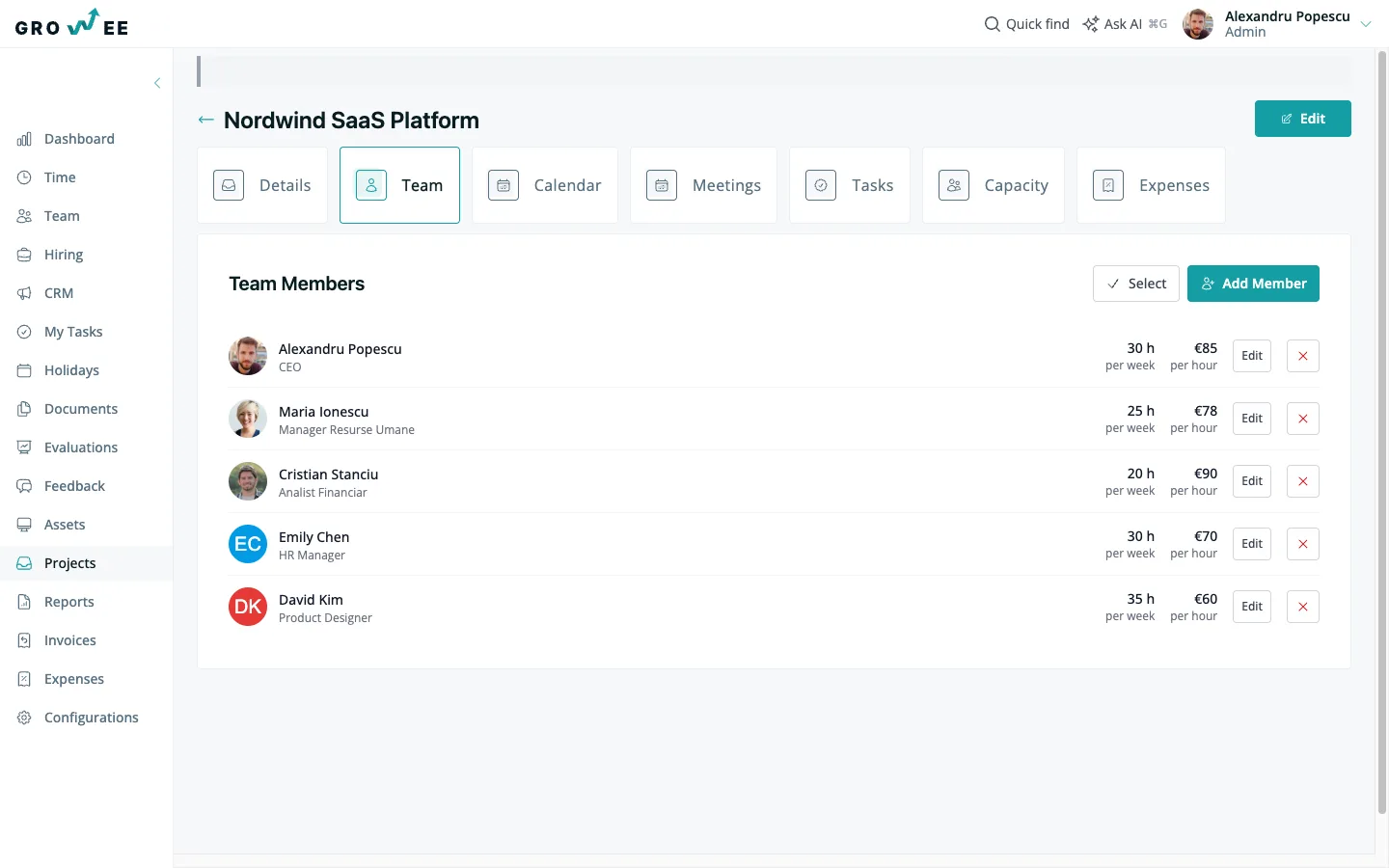Click the Team people icon in sidebar
Screen dimensions: 1389x868
click(24, 216)
